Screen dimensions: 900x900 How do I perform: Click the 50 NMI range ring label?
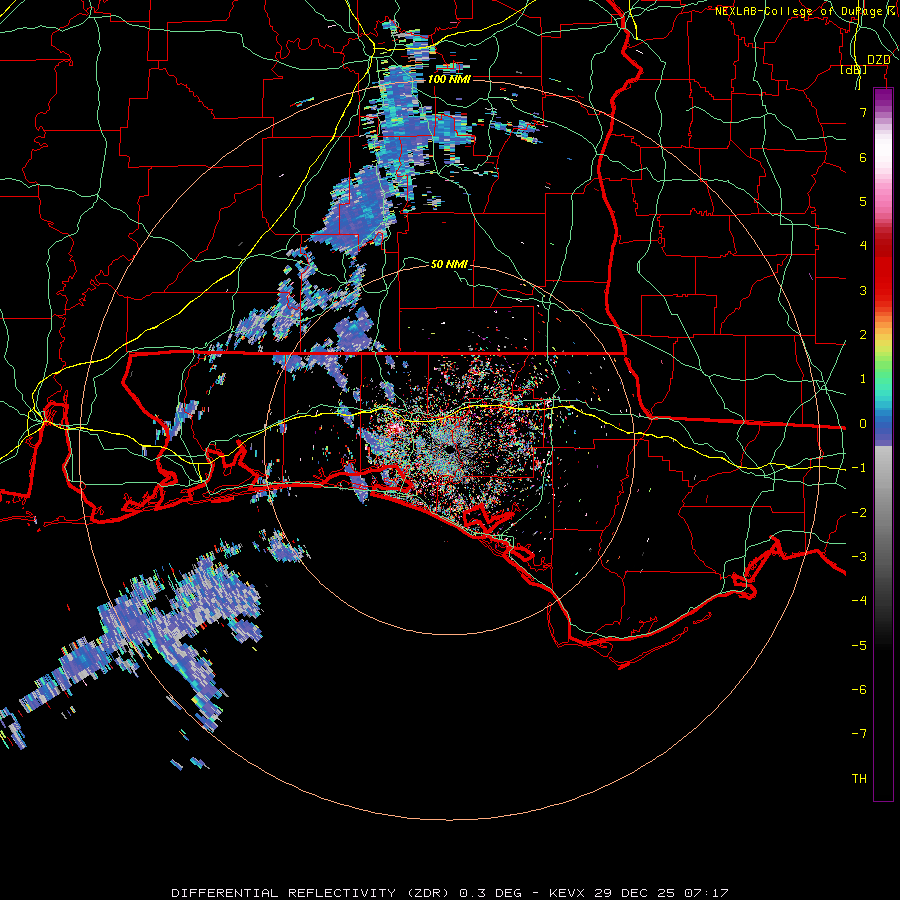pyautogui.click(x=449, y=264)
